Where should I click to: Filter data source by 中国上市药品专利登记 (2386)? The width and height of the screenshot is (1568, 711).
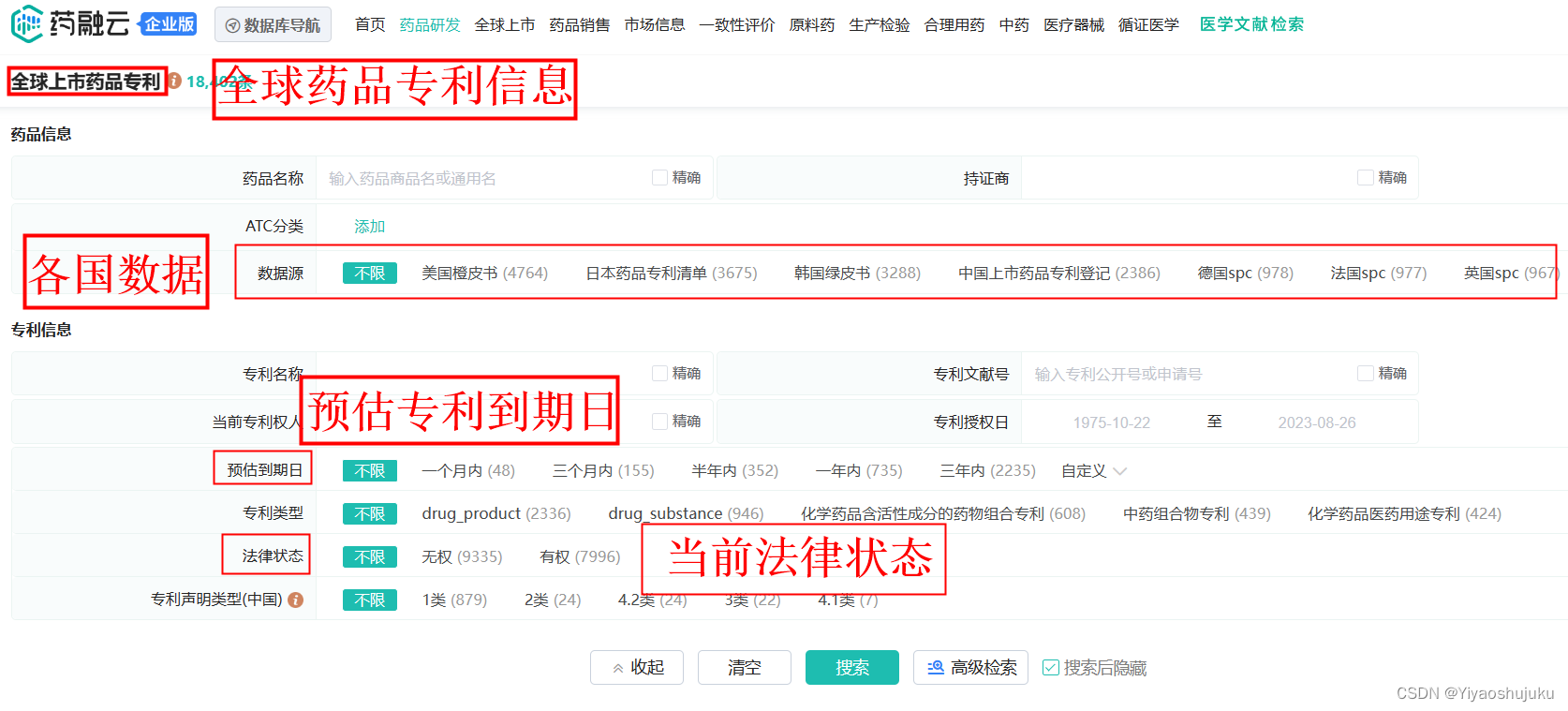tap(1059, 273)
